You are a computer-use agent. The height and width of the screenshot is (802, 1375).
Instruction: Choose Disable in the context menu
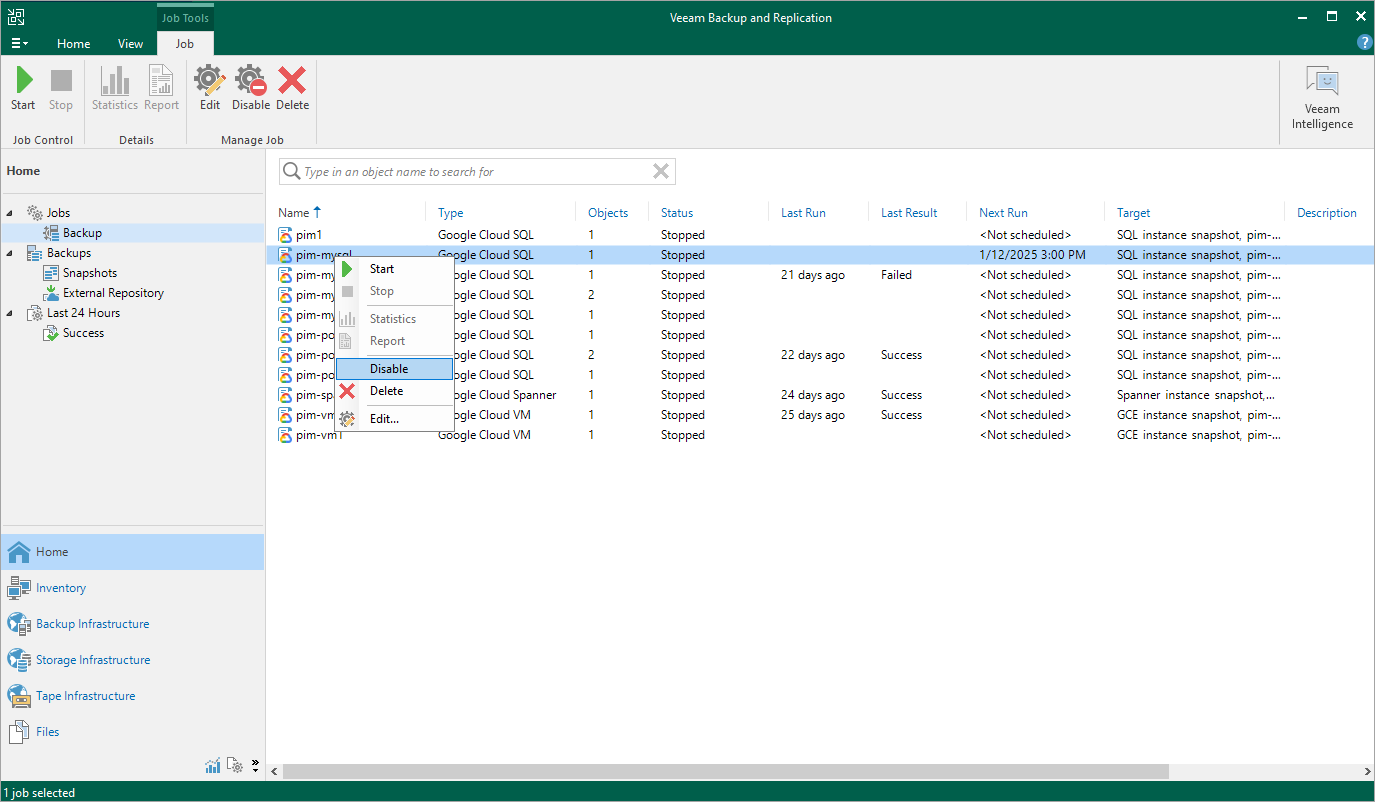394,369
